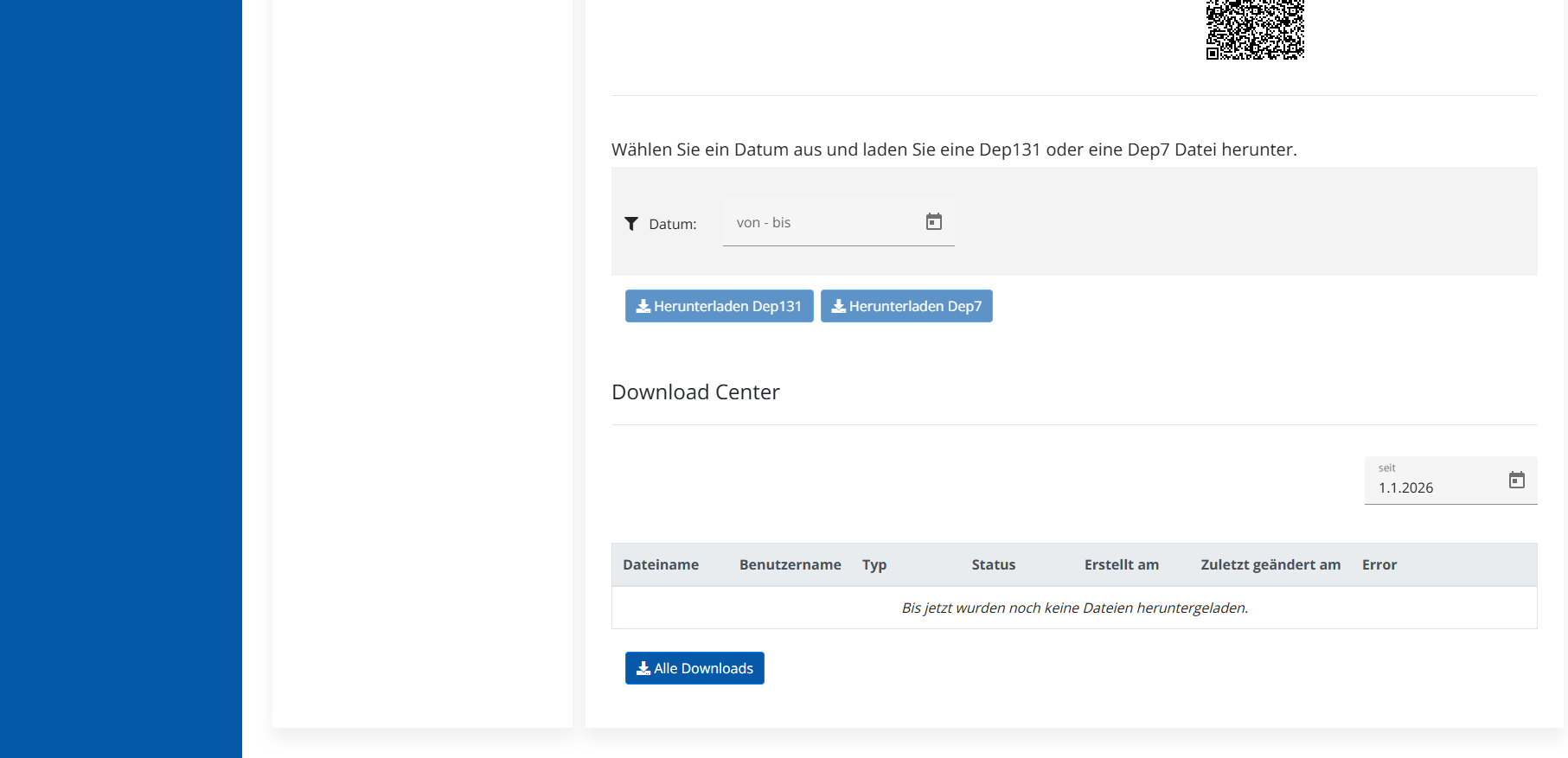
Task: Click the filter funnel icon beside Datum
Action: point(631,224)
